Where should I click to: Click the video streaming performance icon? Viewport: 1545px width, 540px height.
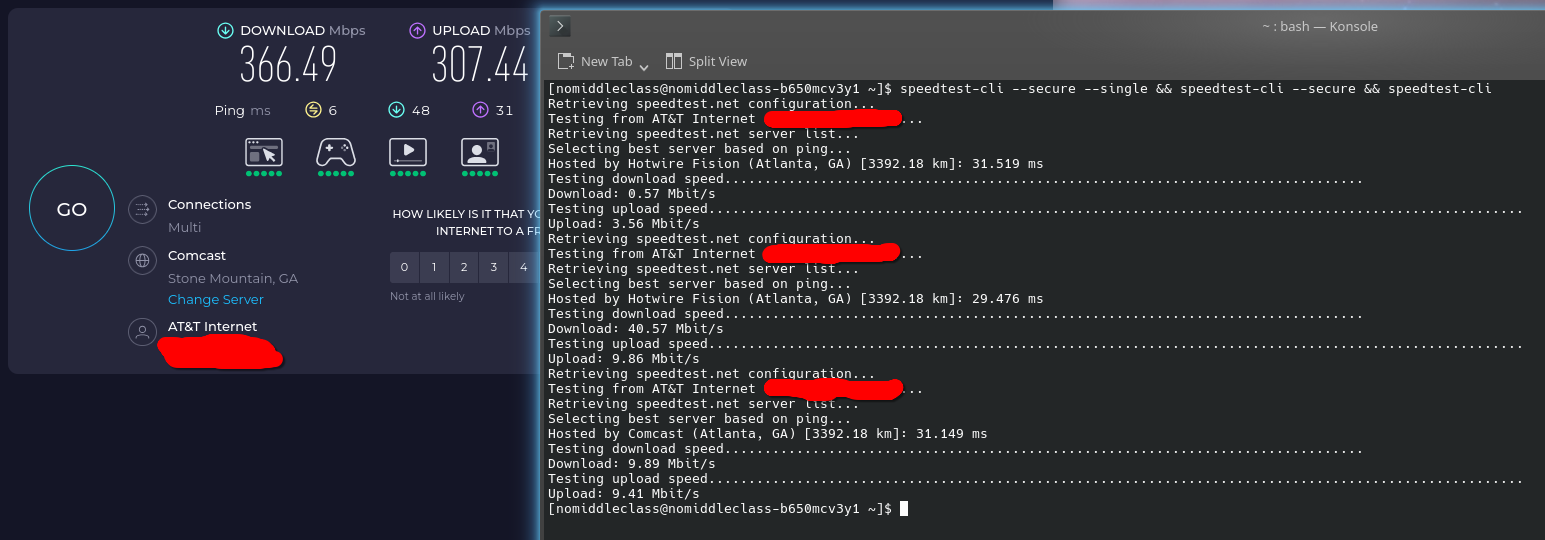(x=408, y=152)
